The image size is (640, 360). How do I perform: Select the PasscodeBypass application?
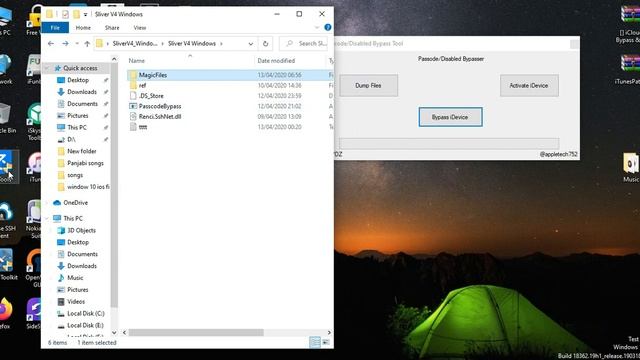click(160, 106)
